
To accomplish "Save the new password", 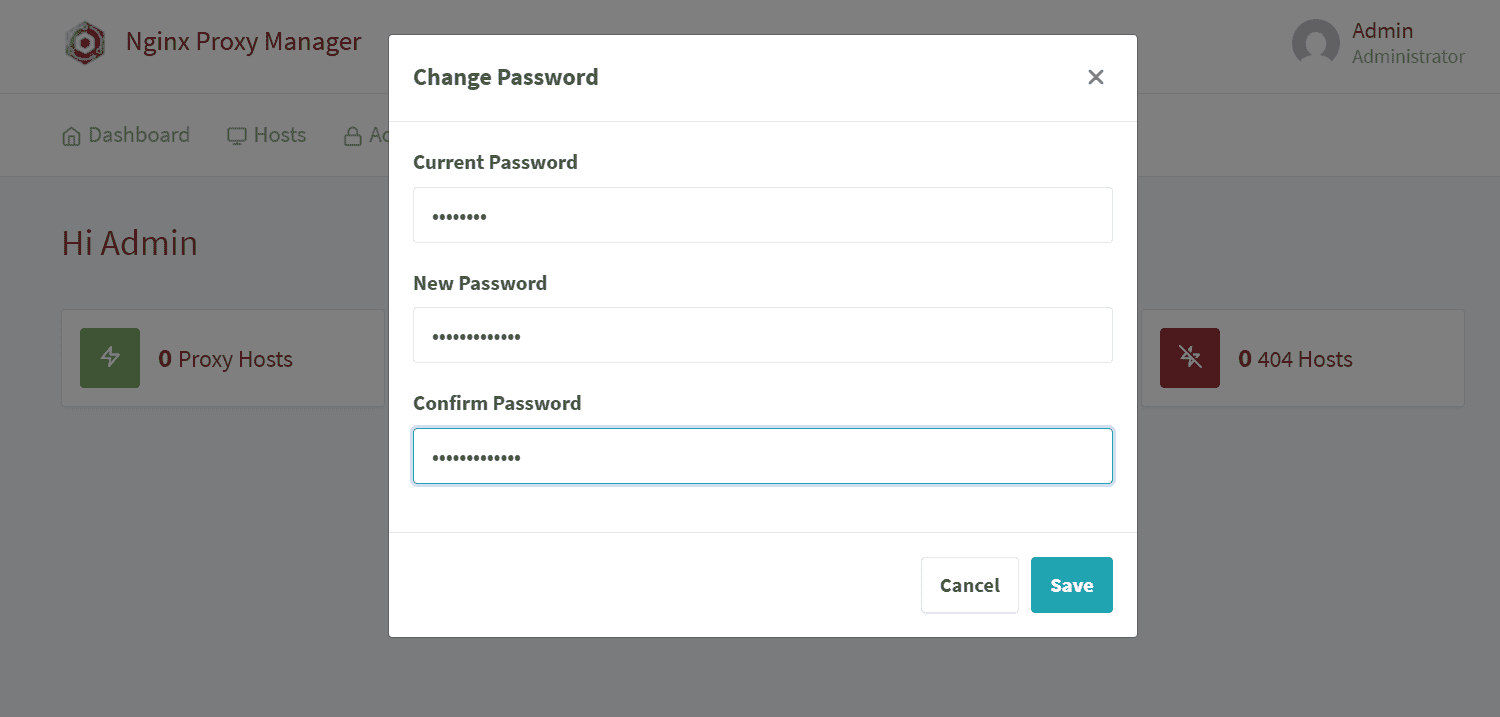I will [1071, 585].
